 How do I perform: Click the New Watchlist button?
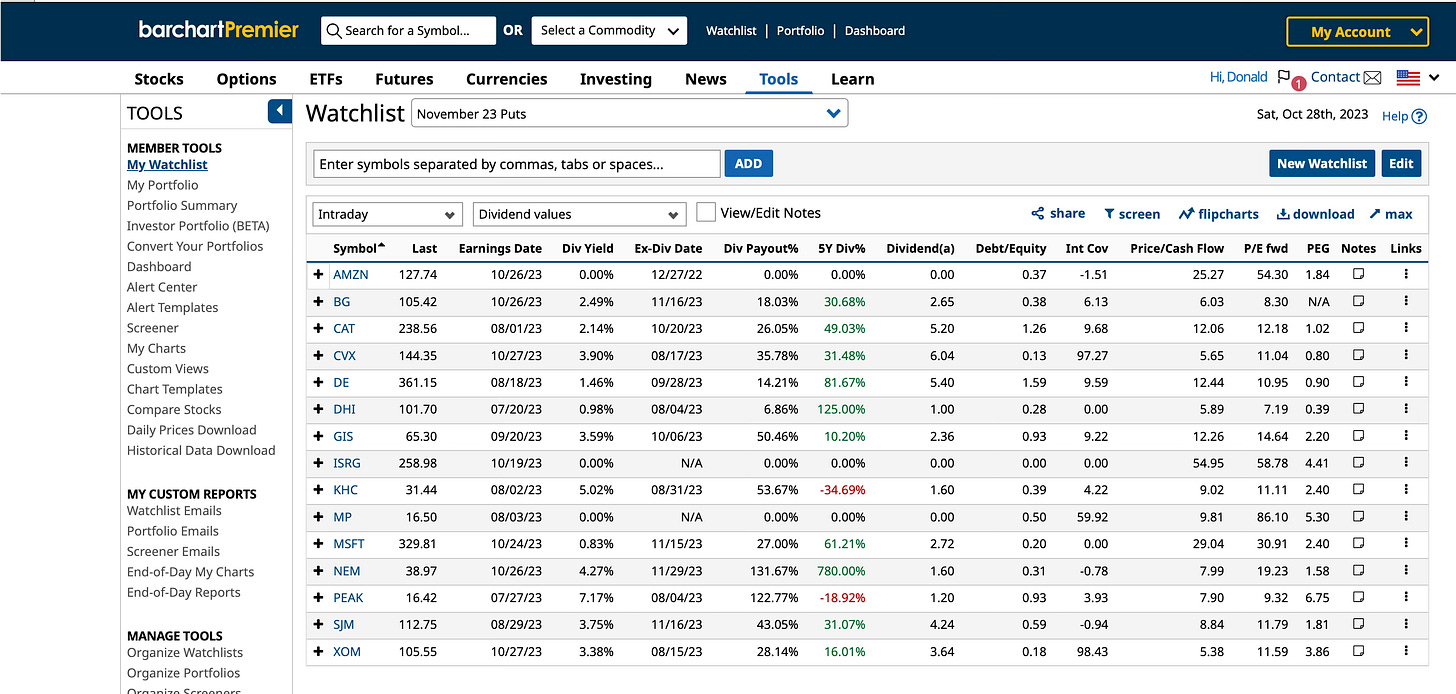click(x=1322, y=164)
